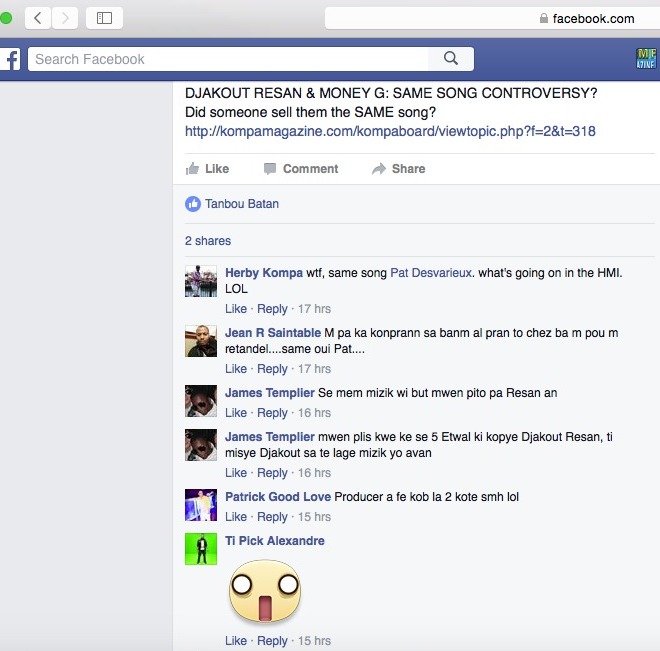
Task: Like Jean R Saintable's comment
Action: pyautogui.click(x=236, y=369)
